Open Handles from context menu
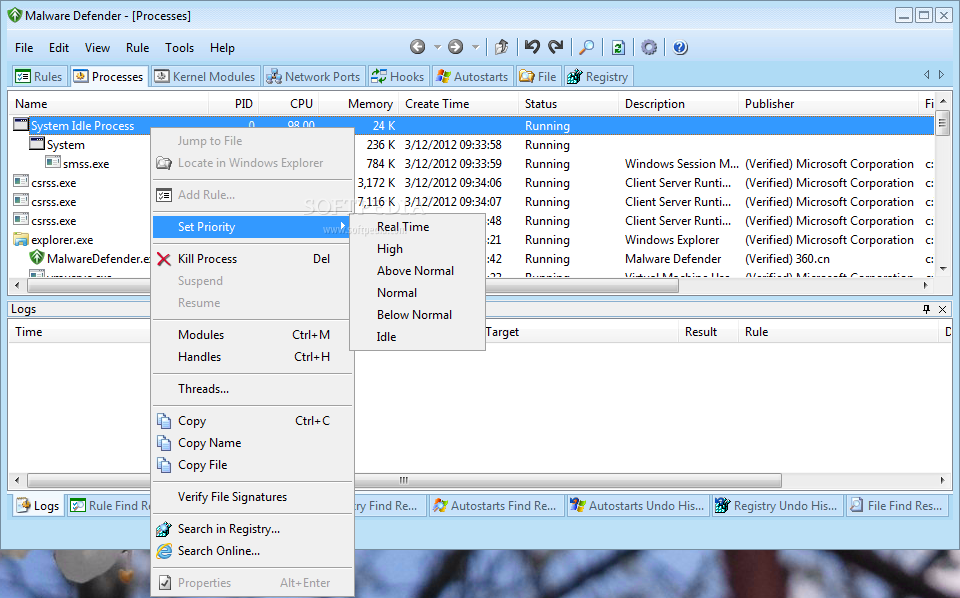Image resolution: width=960 pixels, height=598 pixels. click(x=253, y=357)
